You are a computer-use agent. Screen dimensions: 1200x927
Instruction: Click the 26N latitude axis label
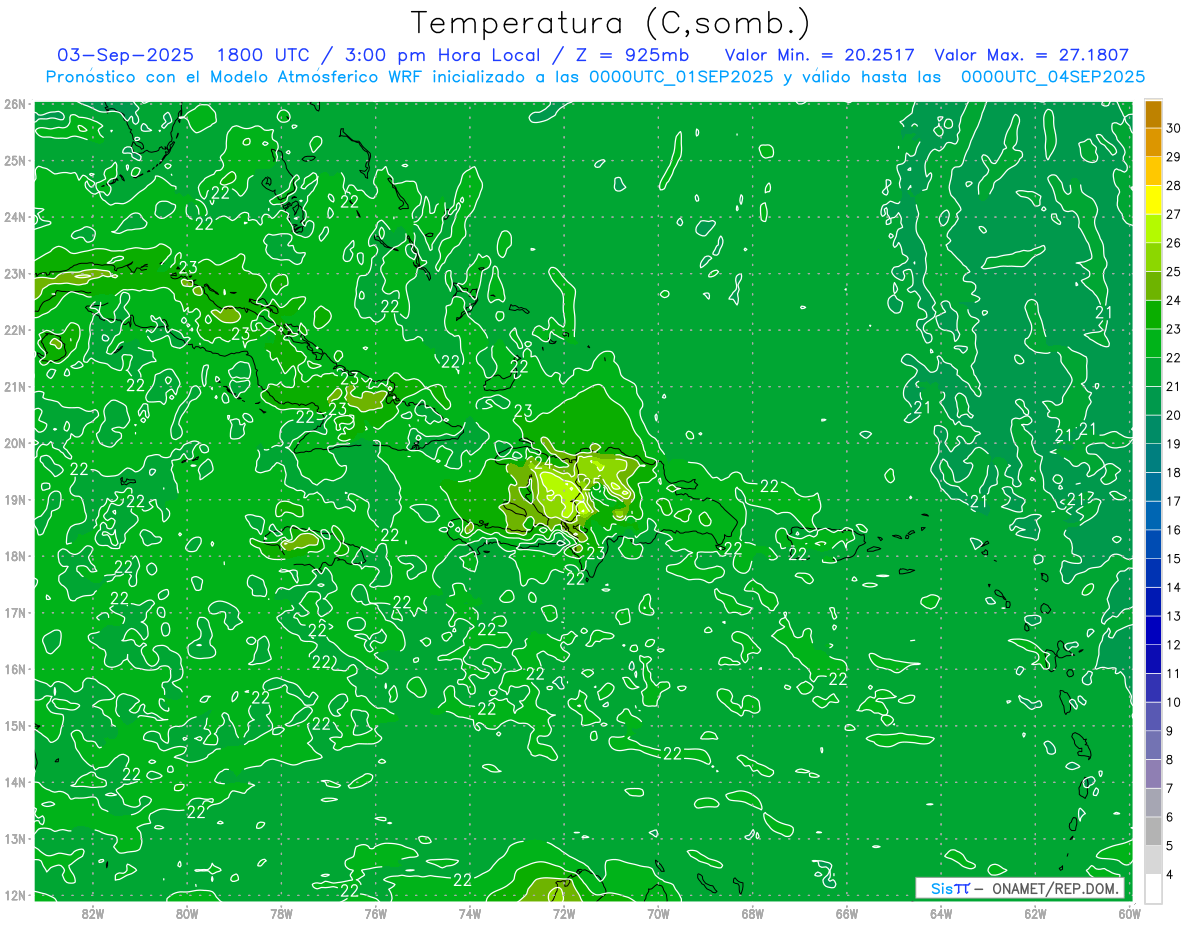14,104
